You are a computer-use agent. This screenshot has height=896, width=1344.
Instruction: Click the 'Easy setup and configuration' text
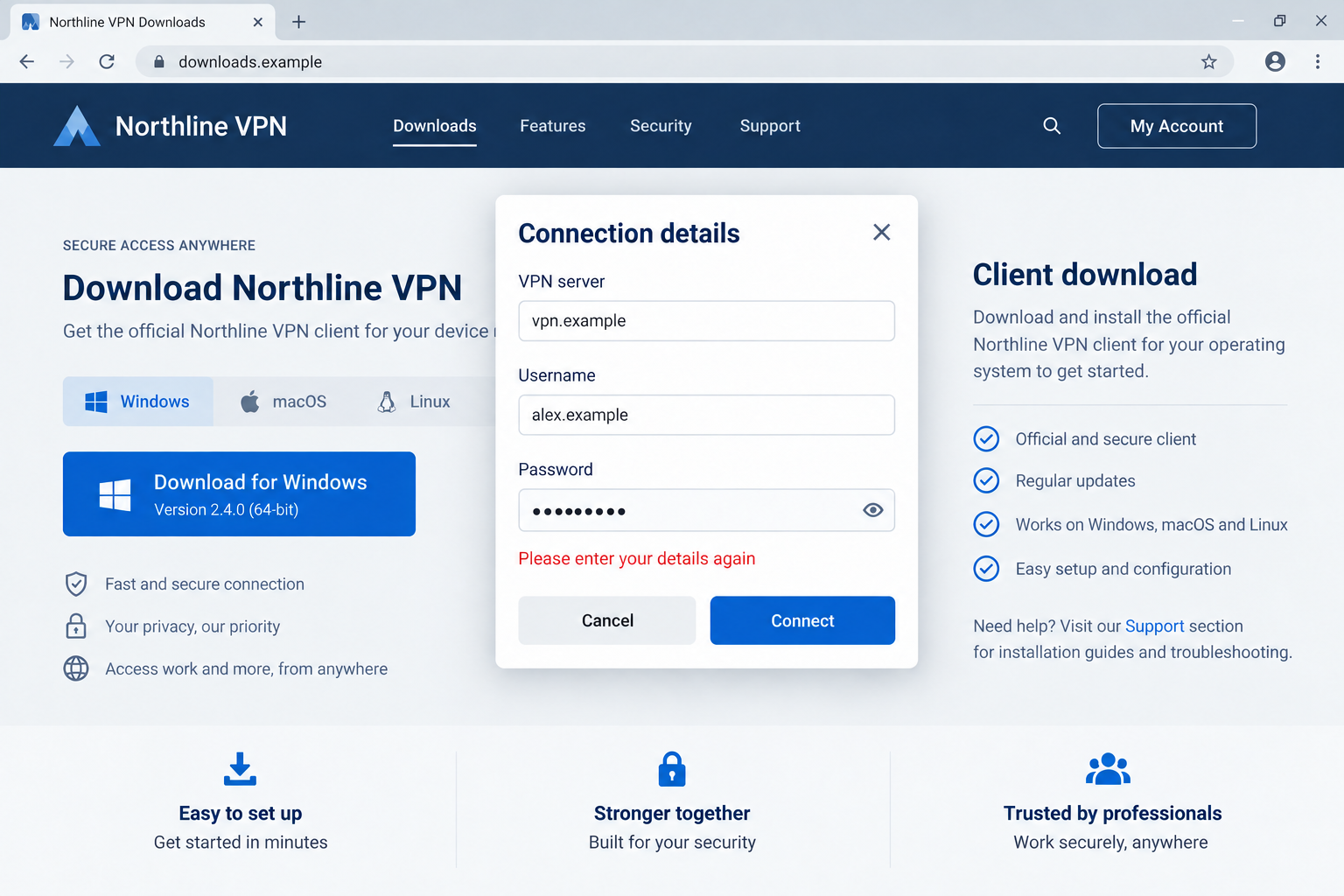point(1123,569)
